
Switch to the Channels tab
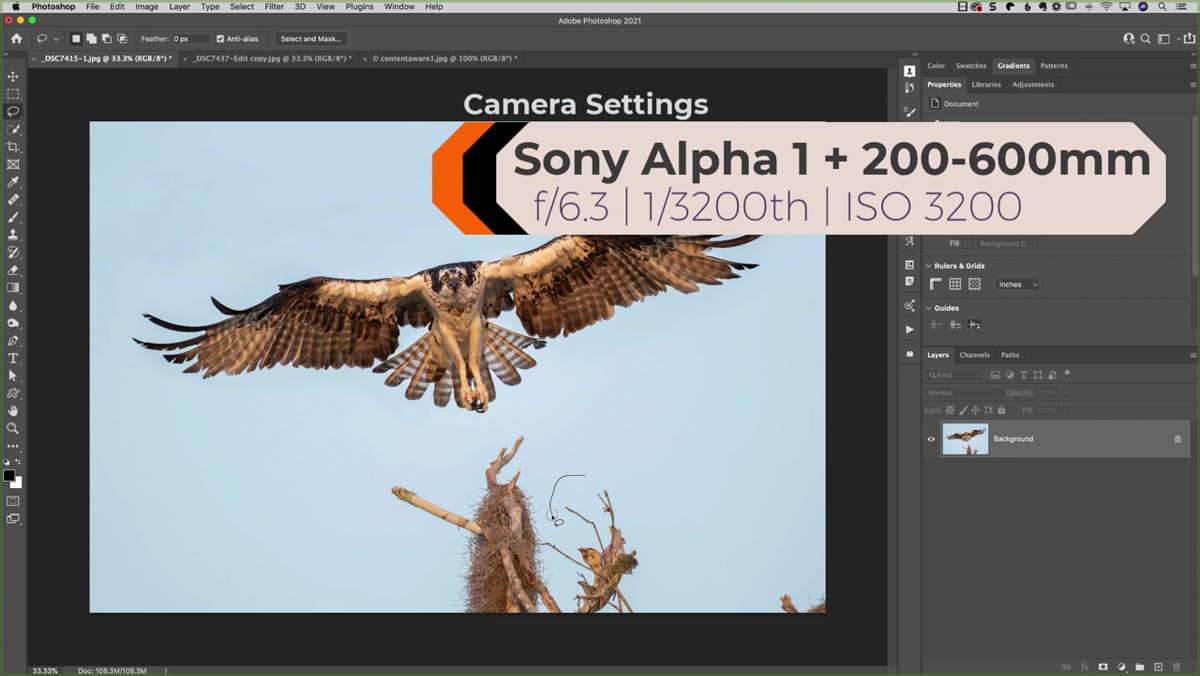pos(974,355)
